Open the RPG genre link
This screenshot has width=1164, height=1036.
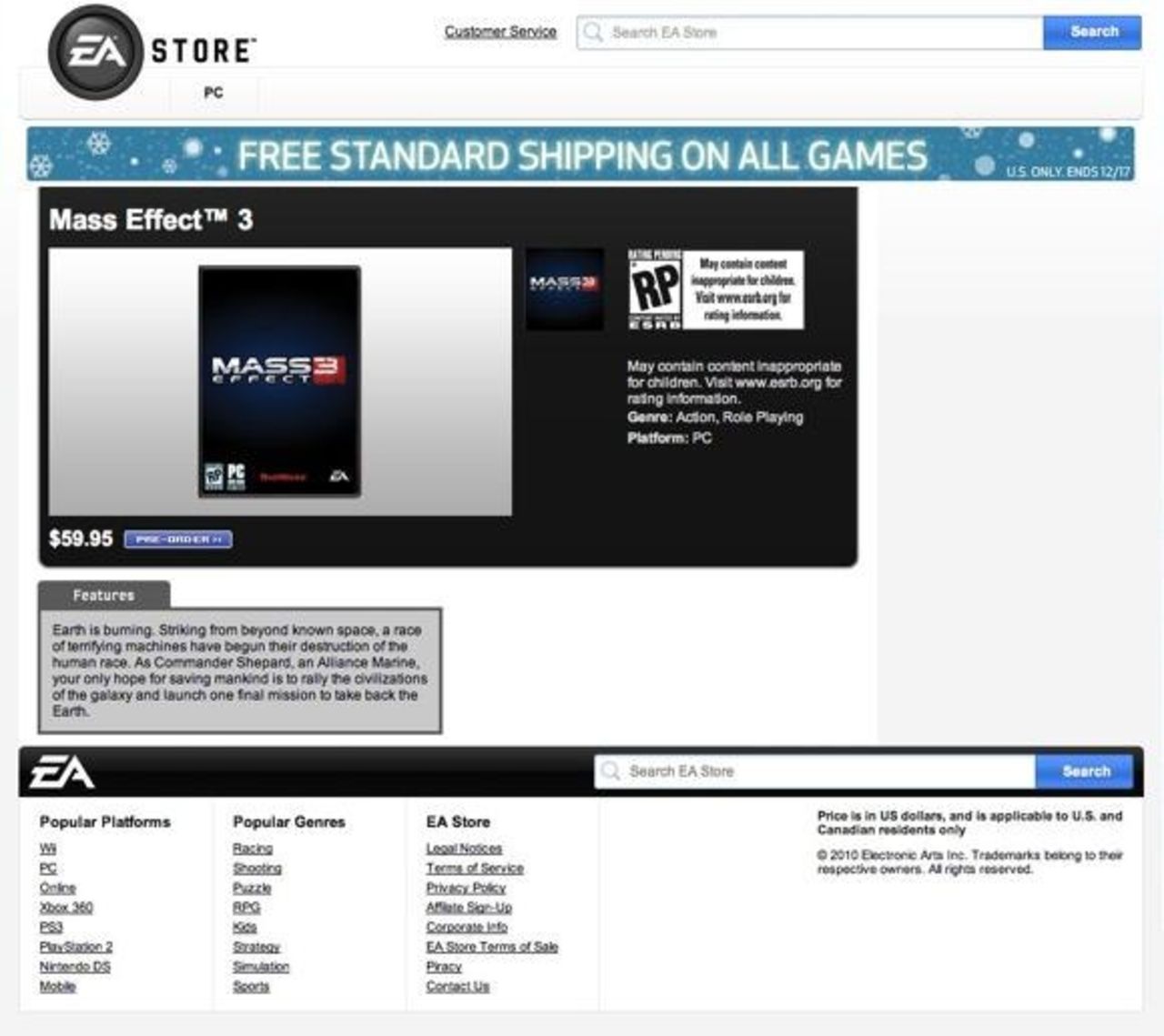pyautogui.click(x=247, y=907)
